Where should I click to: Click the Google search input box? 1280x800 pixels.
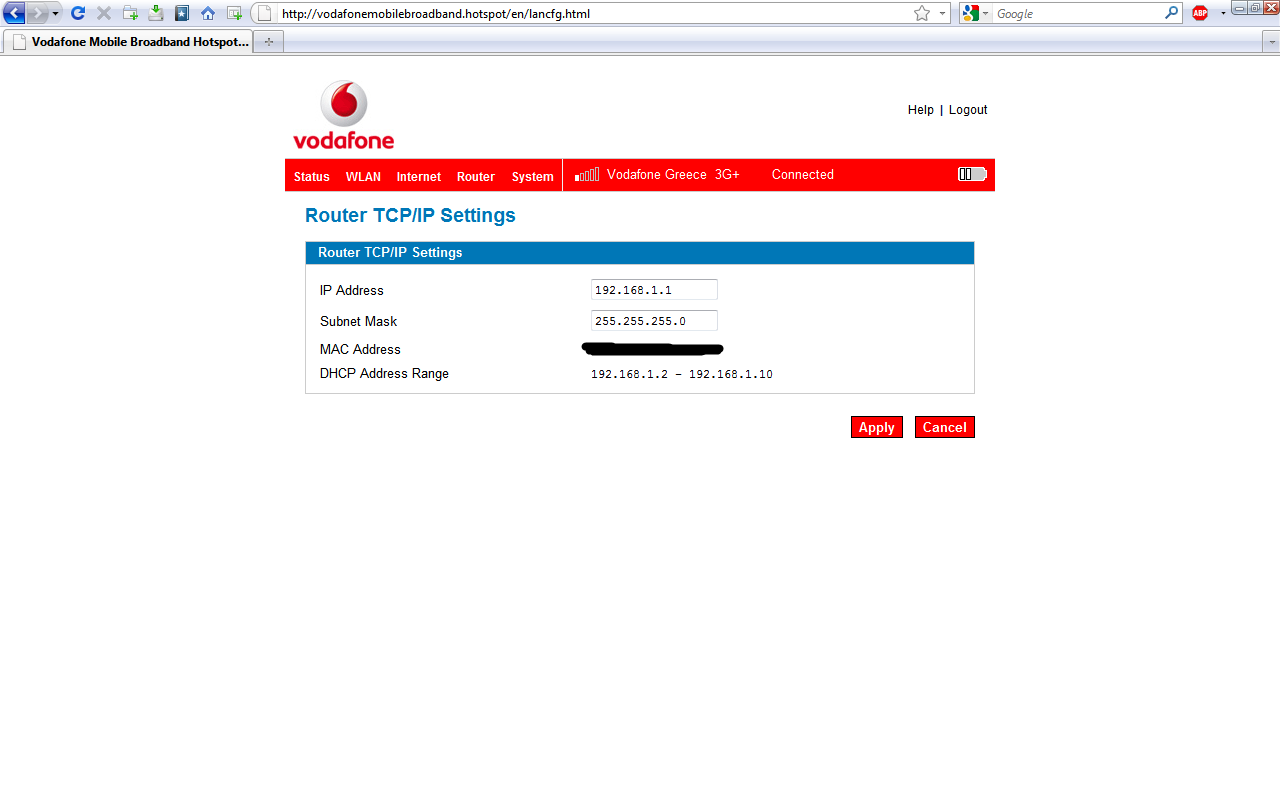tap(1078, 14)
